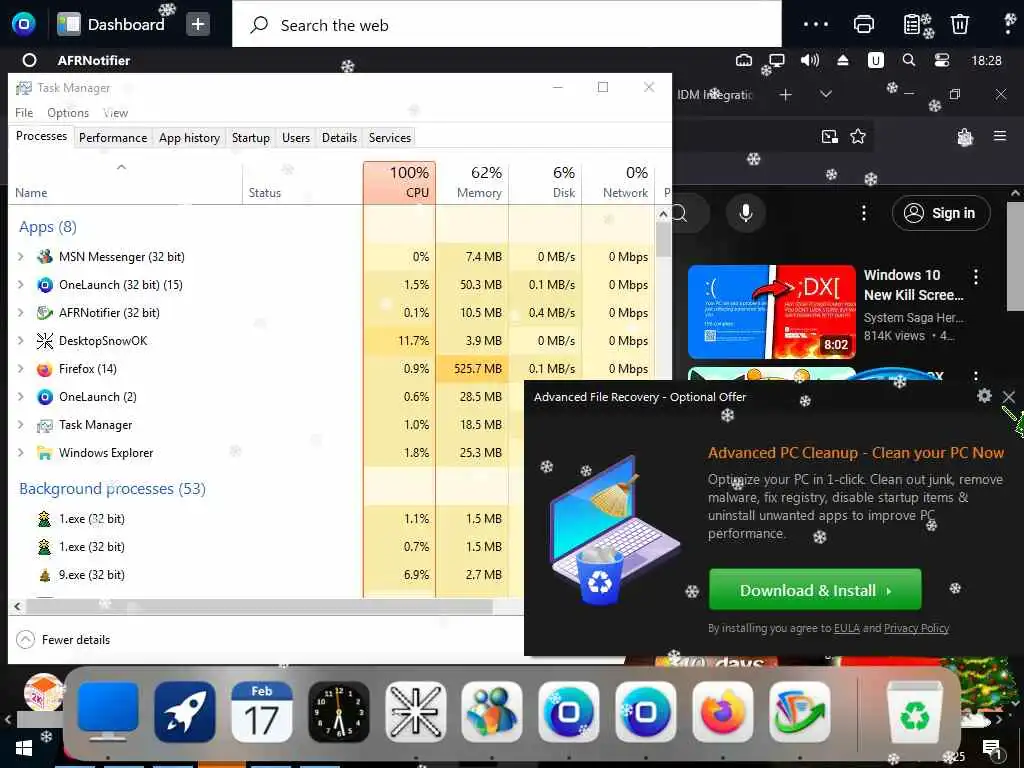This screenshot has height=768, width=1024.
Task: Expand the Windows Explorer process row
Action: pyautogui.click(x=20, y=453)
